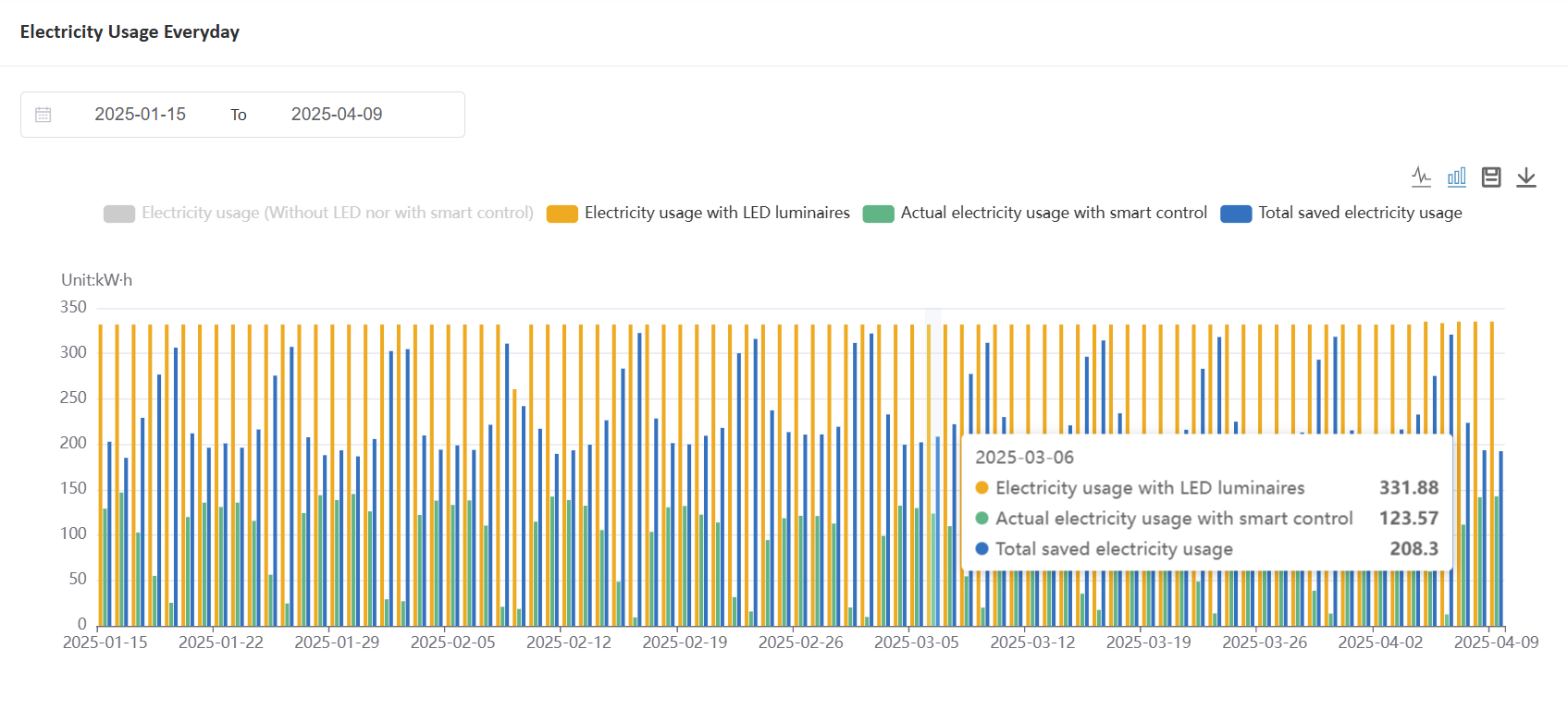
Task: Switch chart to bar chart view
Action: tap(1456, 177)
